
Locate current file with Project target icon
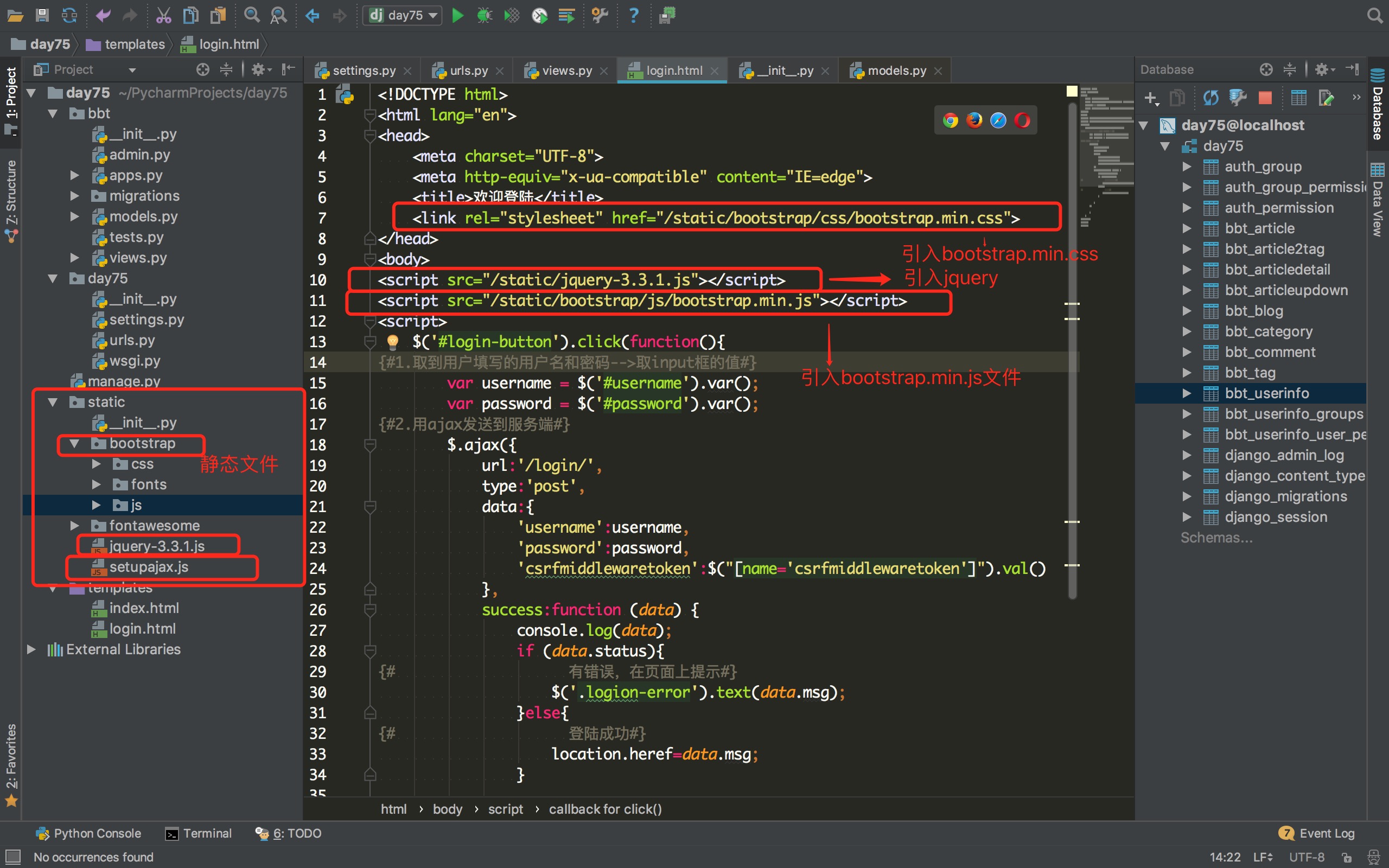(202, 69)
